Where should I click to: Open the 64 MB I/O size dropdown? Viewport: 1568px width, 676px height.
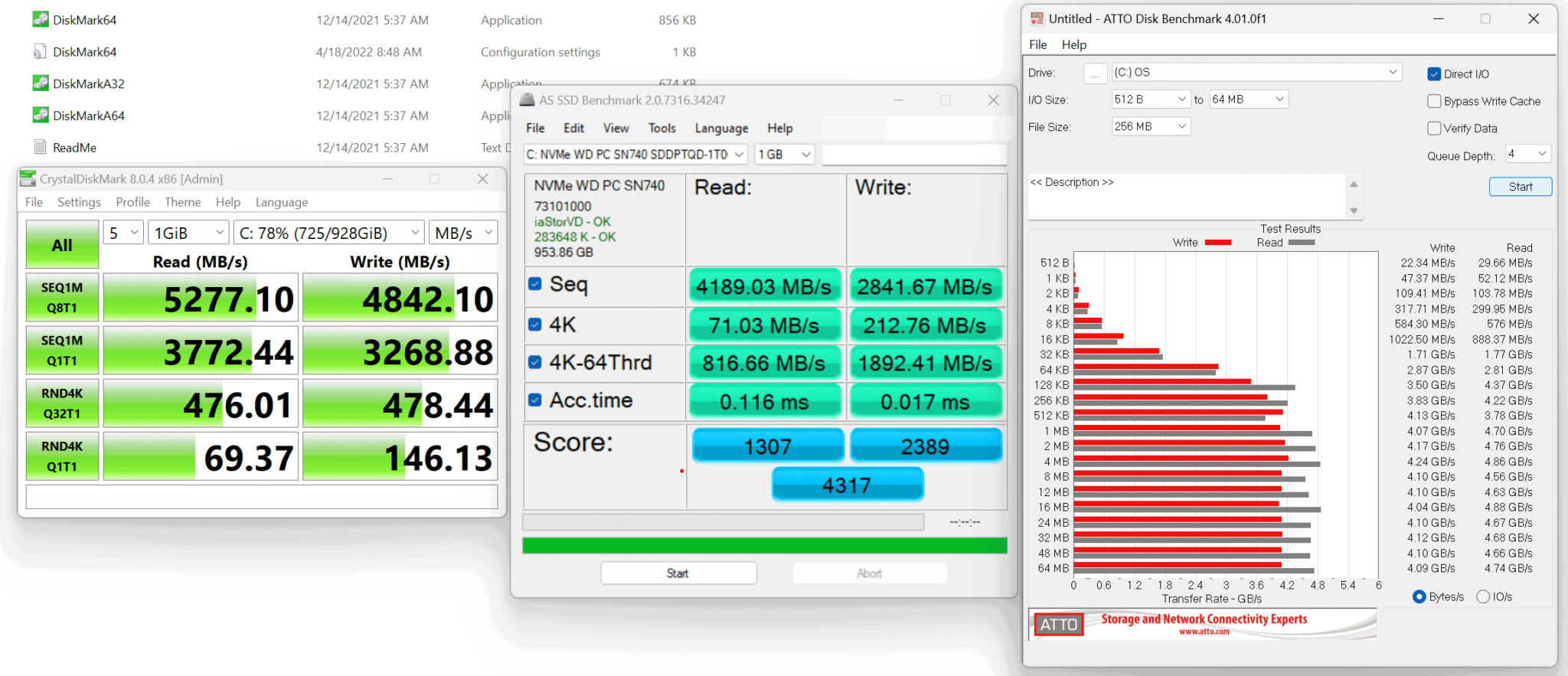(x=1249, y=100)
